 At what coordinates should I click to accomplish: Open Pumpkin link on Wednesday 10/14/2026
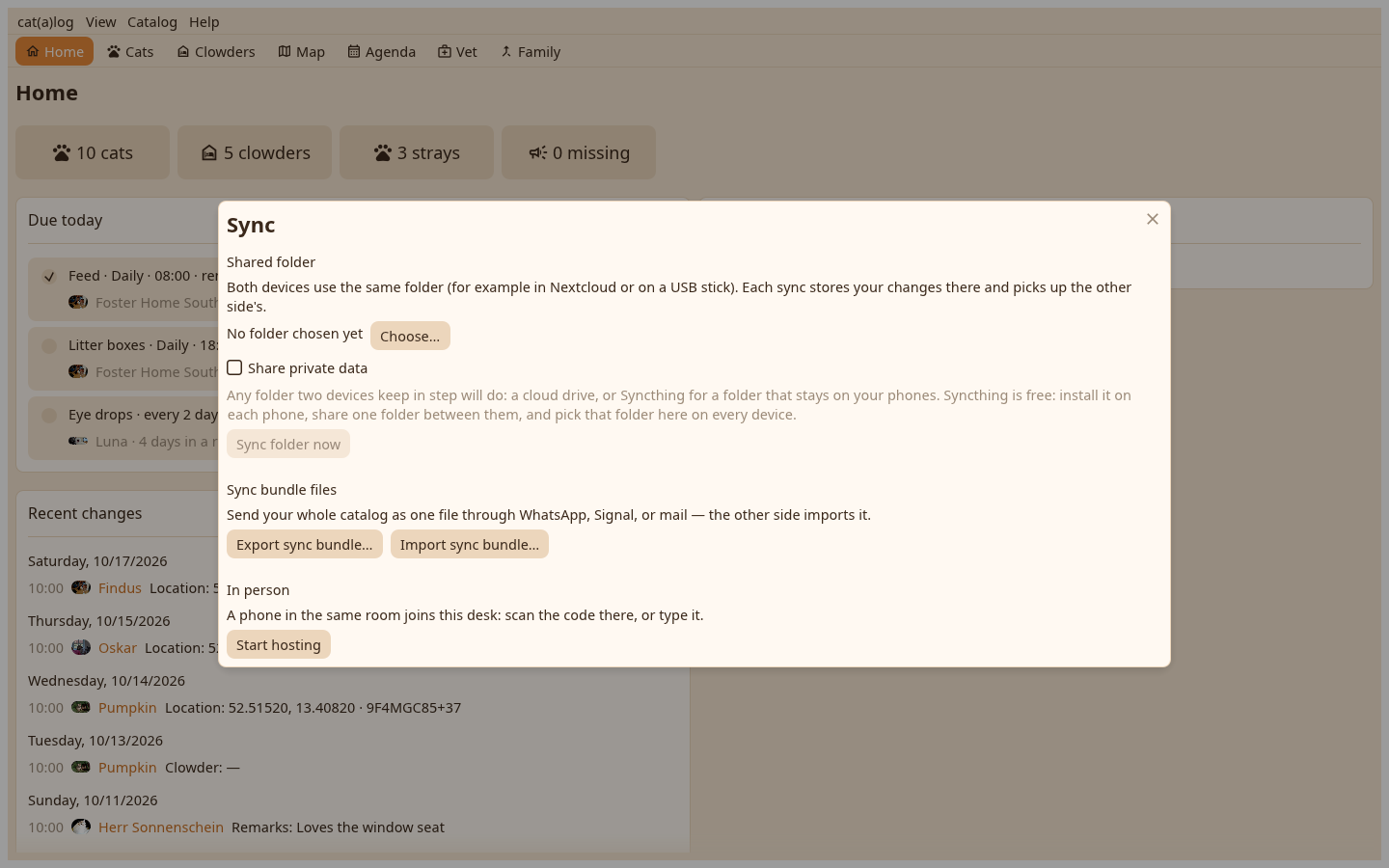click(x=127, y=707)
